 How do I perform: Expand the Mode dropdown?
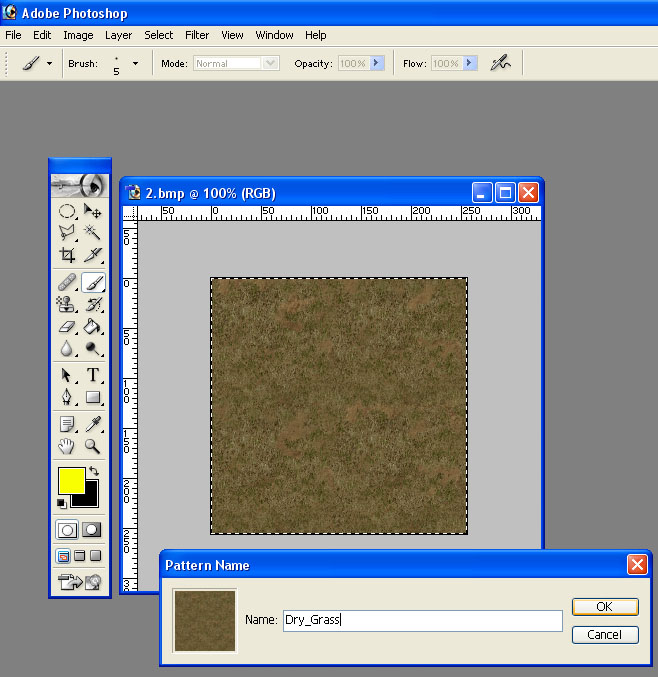(x=271, y=63)
